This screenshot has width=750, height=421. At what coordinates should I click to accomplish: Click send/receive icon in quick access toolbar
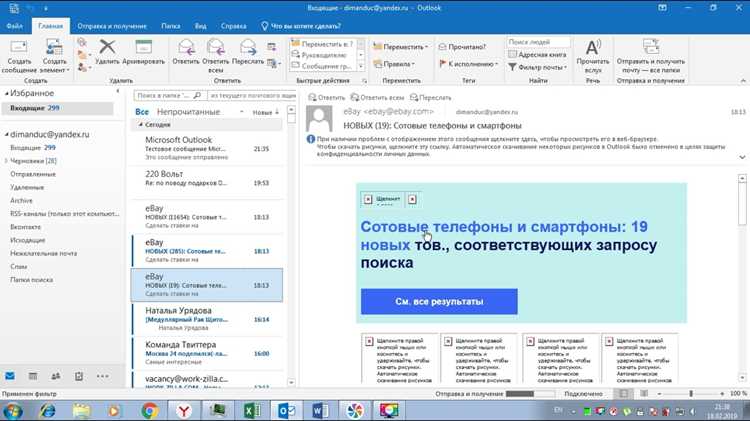pos(14,8)
